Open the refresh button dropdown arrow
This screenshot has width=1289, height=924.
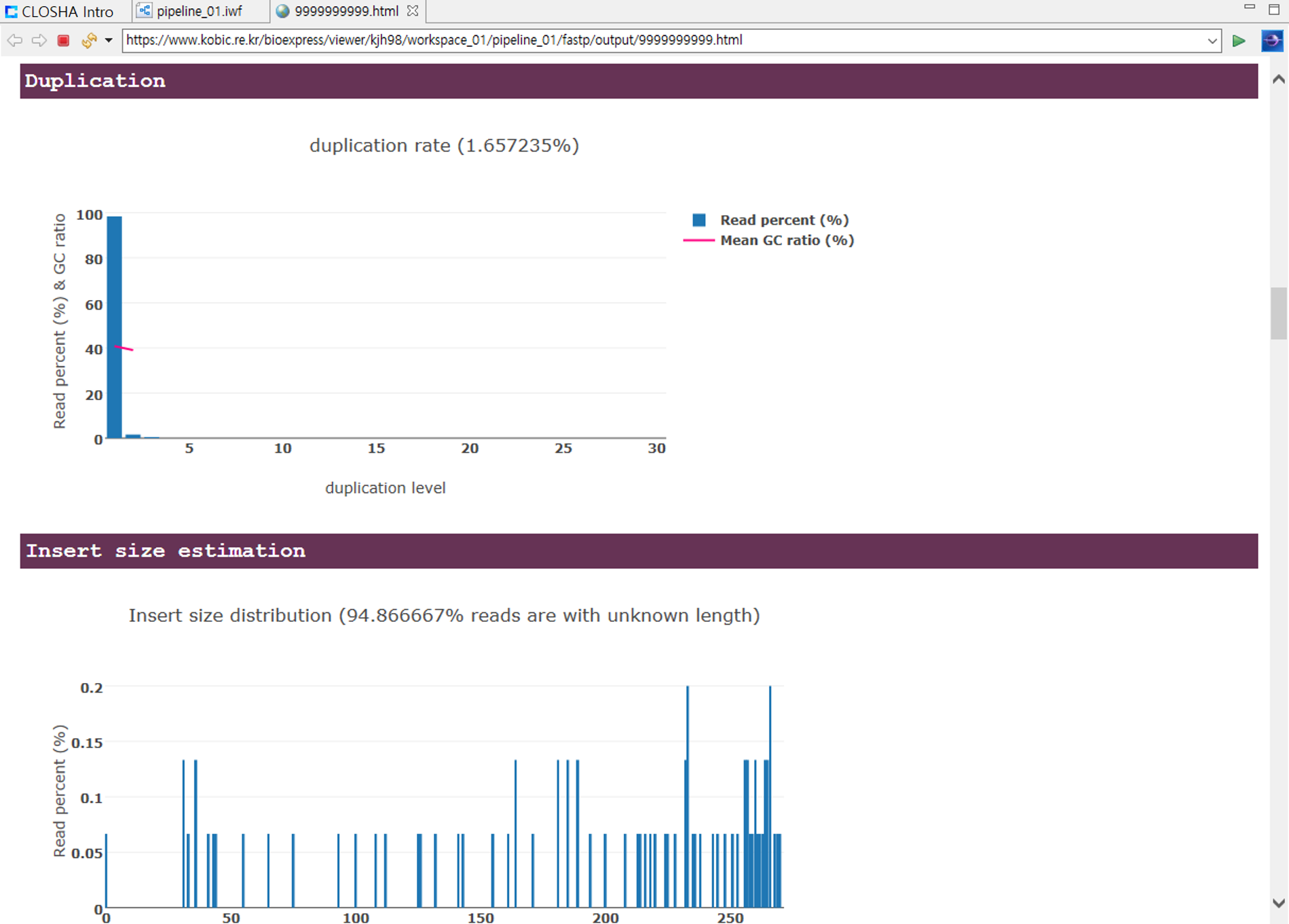click(x=109, y=41)
